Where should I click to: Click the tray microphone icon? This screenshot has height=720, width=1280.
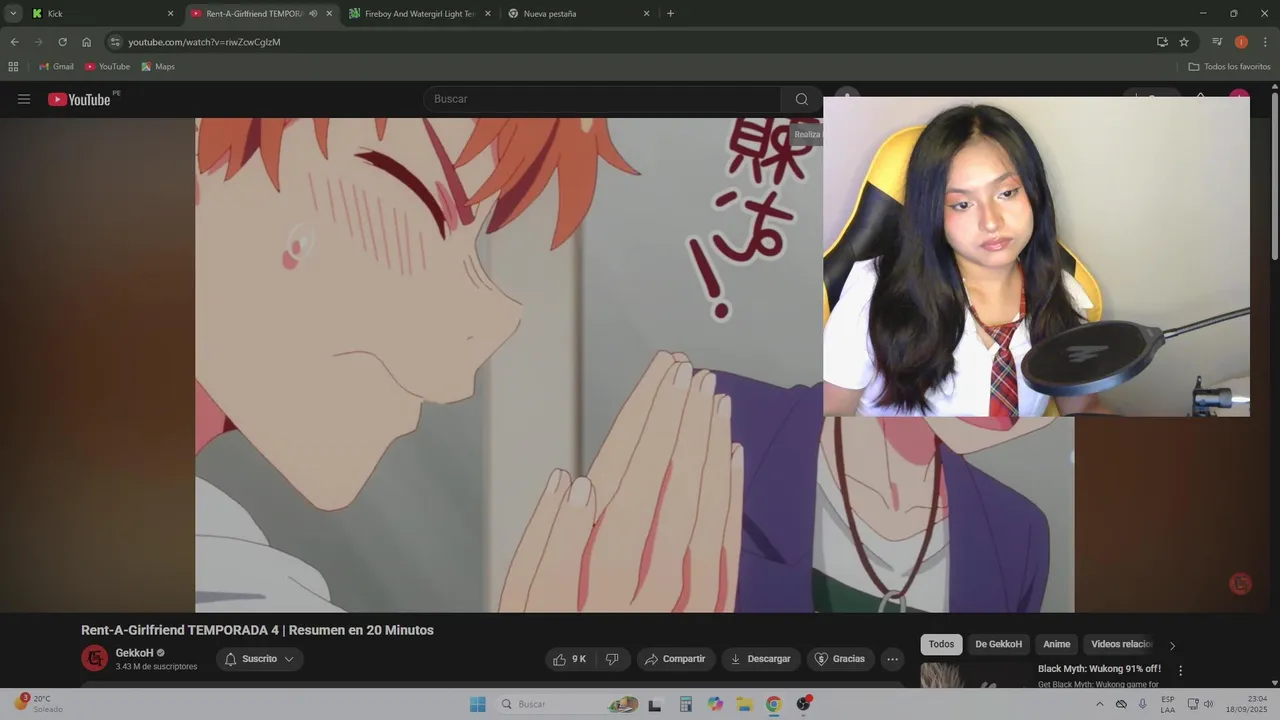(1143, 704)
